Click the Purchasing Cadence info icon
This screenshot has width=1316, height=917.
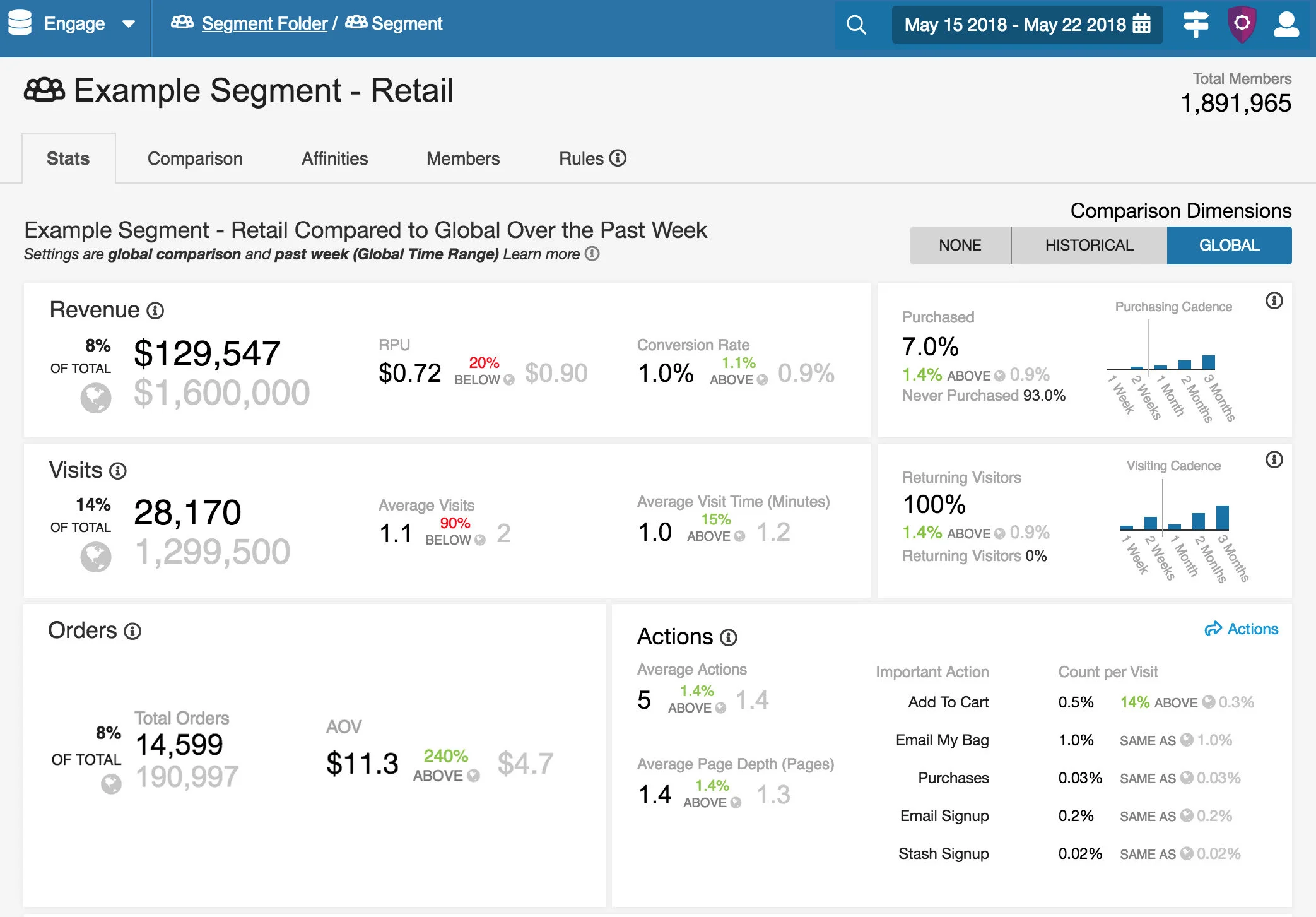1274,300
